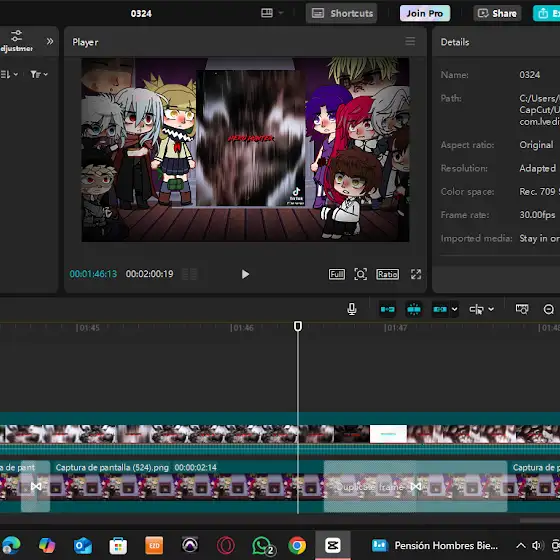Switch the player to Full quality view

click(x=337, y=274)
